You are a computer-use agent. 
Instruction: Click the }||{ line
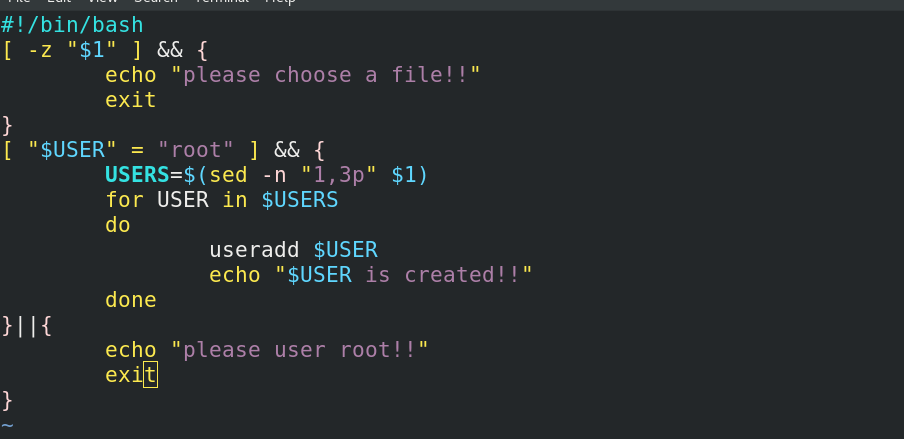click(x=27, y=325)
